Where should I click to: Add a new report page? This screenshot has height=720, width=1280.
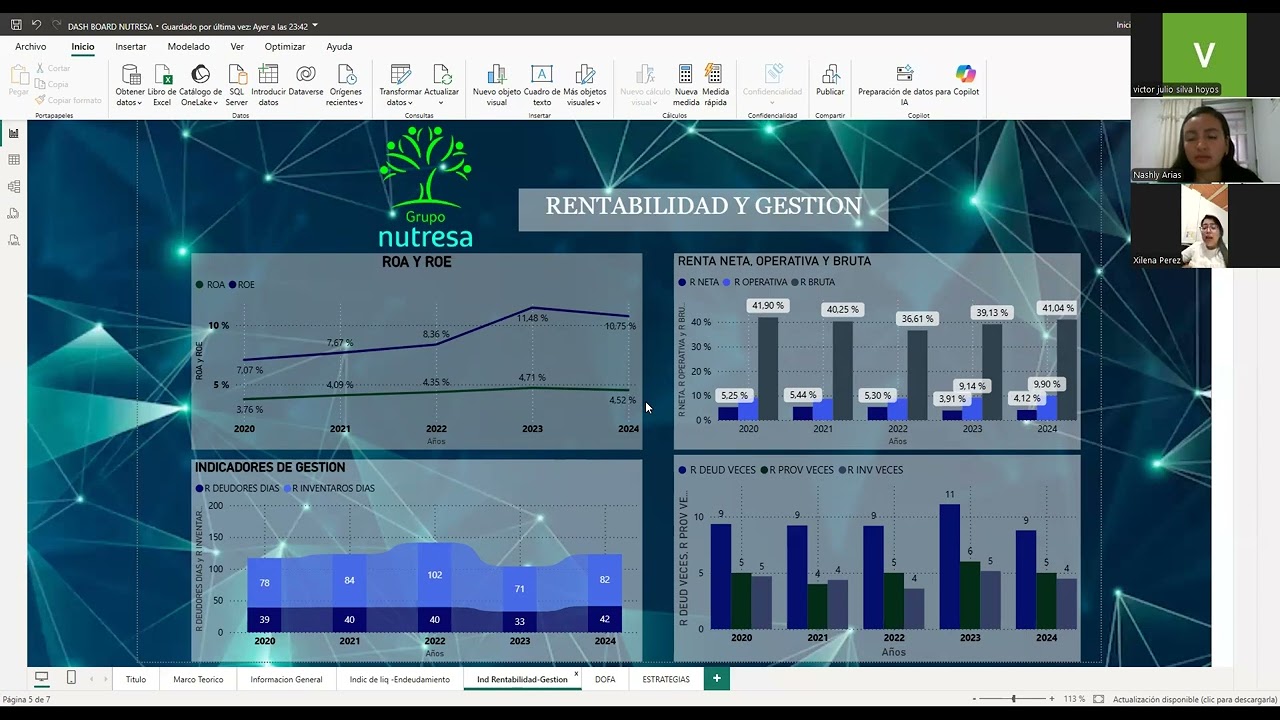click(716, 678)
